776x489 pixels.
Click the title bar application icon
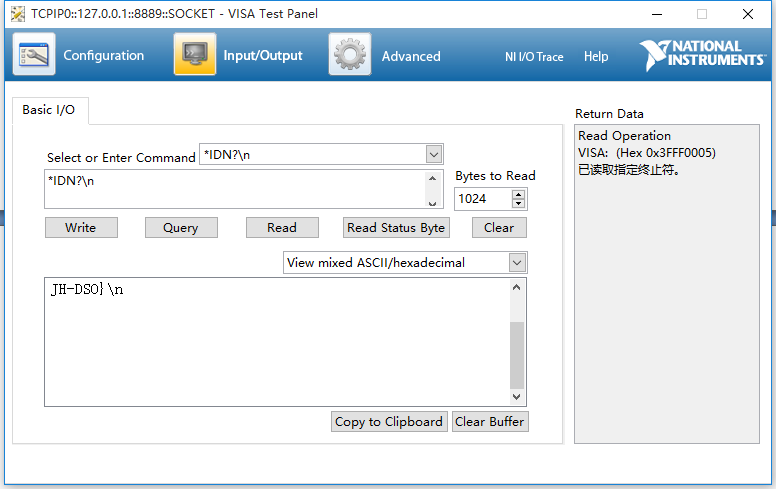tap(18, 14)
